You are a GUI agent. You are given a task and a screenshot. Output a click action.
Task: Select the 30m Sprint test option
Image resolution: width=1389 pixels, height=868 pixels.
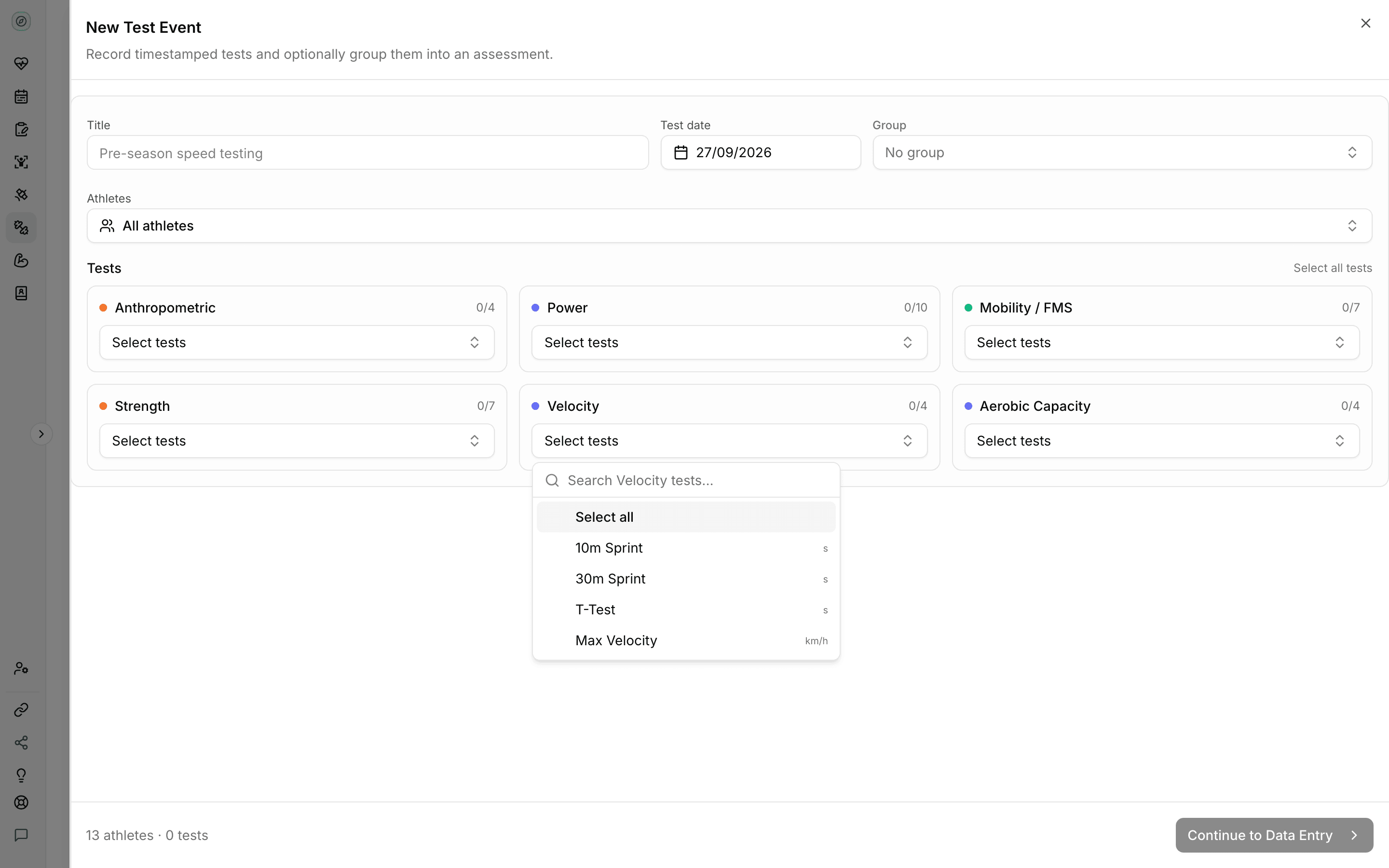[x=686, y=579]
